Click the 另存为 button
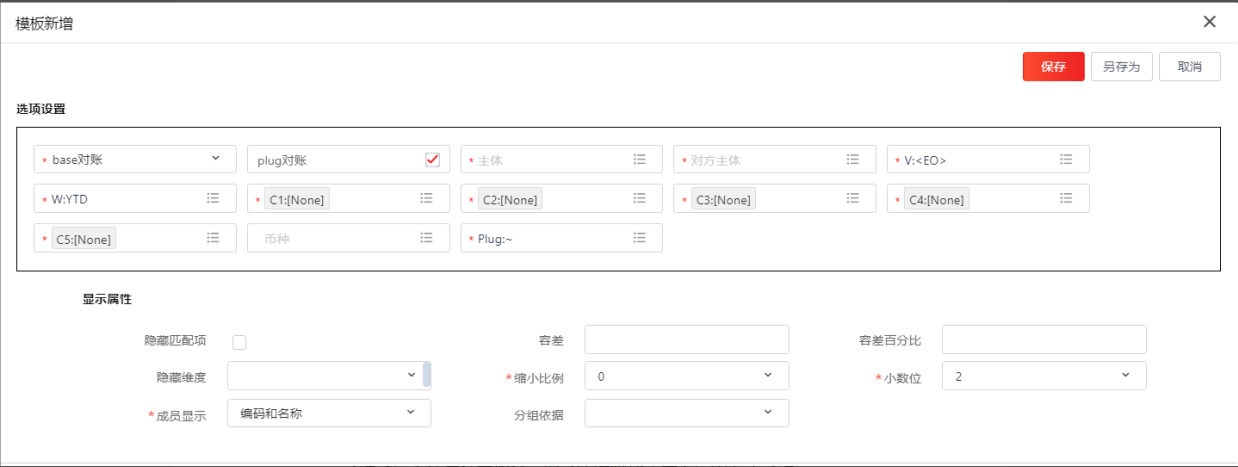The height and width of the screenshot is (467, 1238). (x=1121, y=67)
